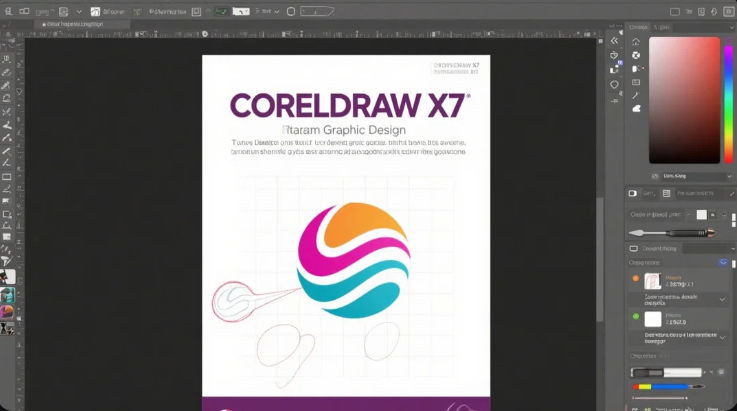Screen dimensions: 737x411
Task: Open the dropdown below the color field
Action: 697,176
